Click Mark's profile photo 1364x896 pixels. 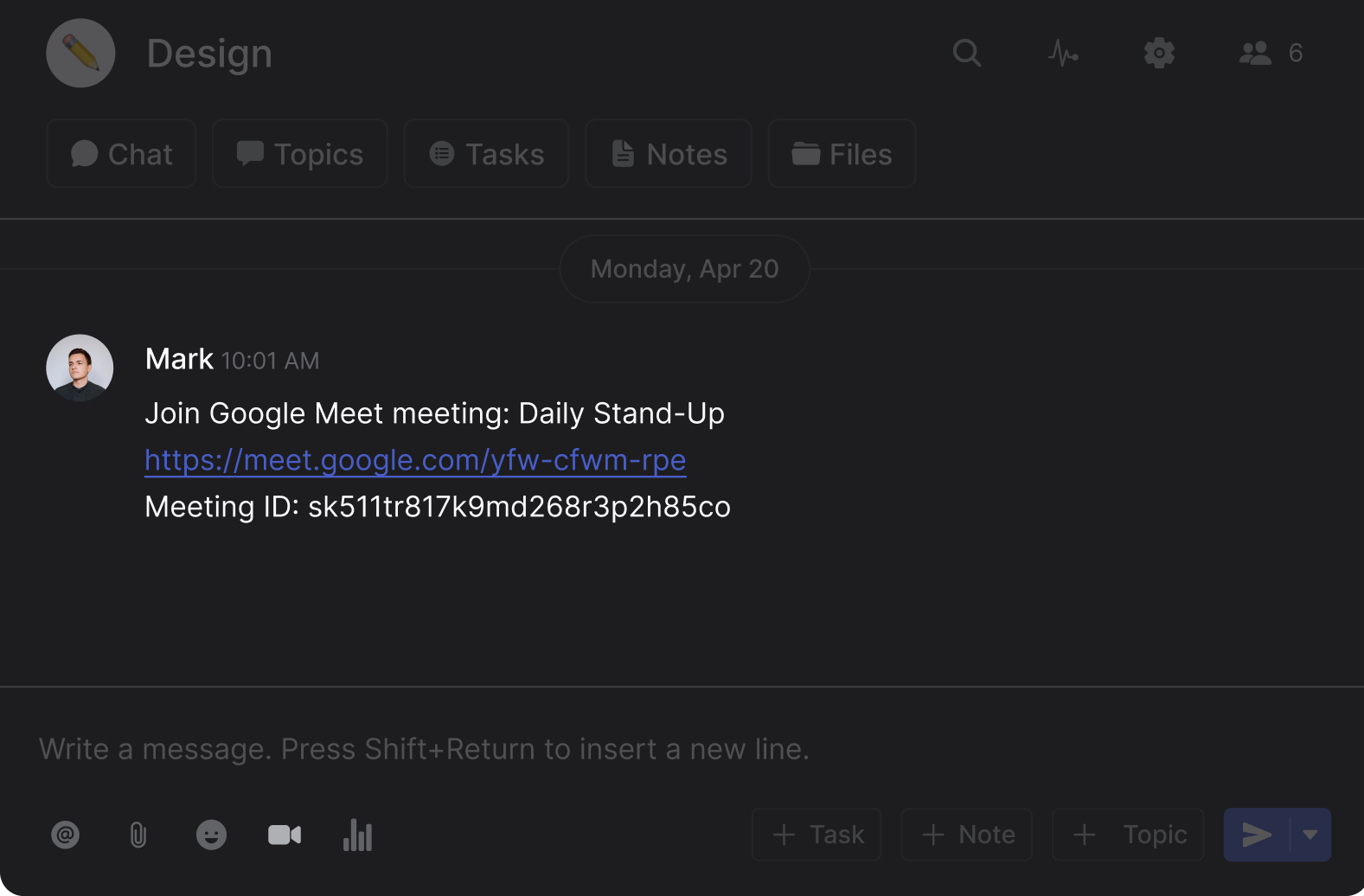pos(80,368)
